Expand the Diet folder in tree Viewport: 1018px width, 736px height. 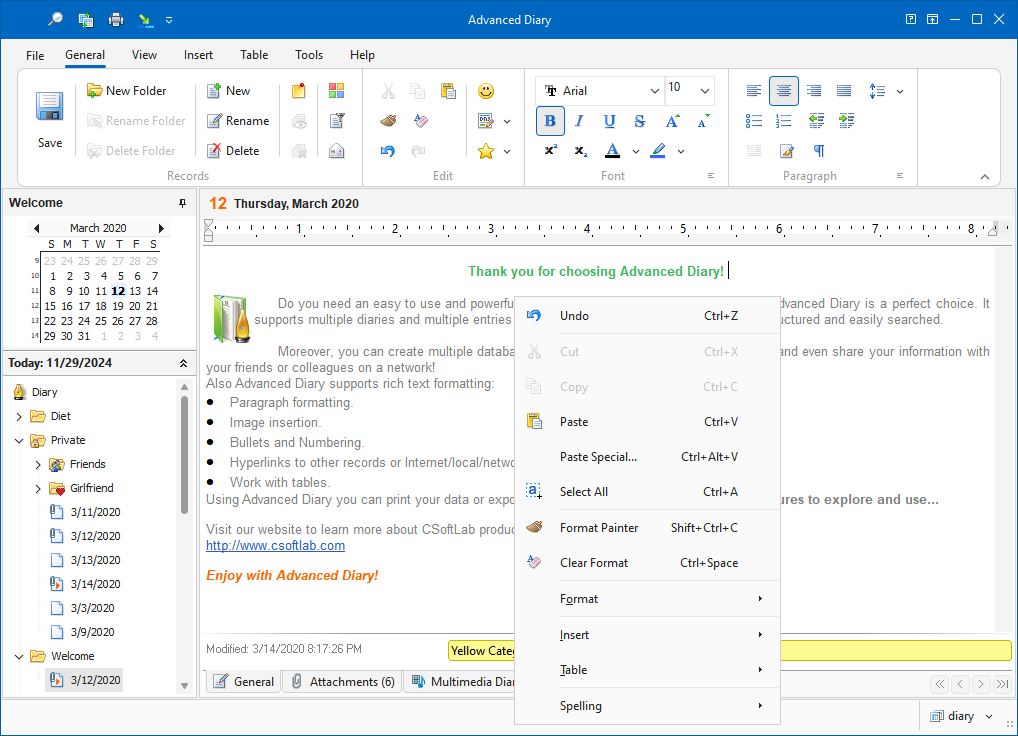19,416
